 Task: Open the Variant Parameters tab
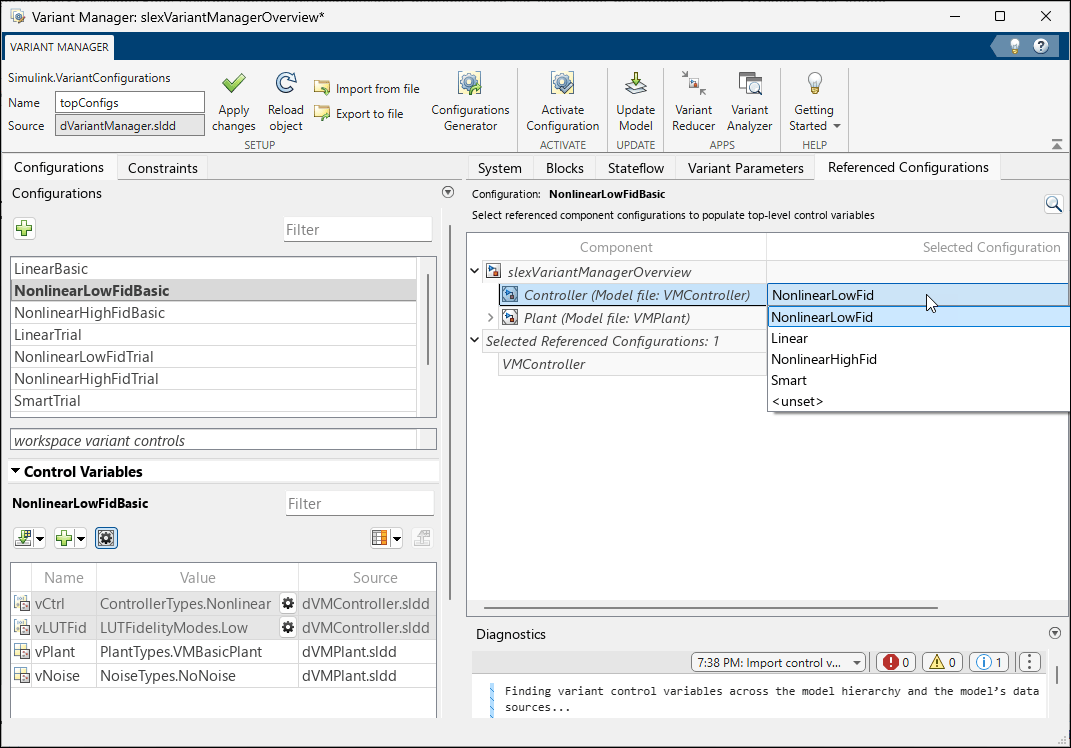pos(745,168)
